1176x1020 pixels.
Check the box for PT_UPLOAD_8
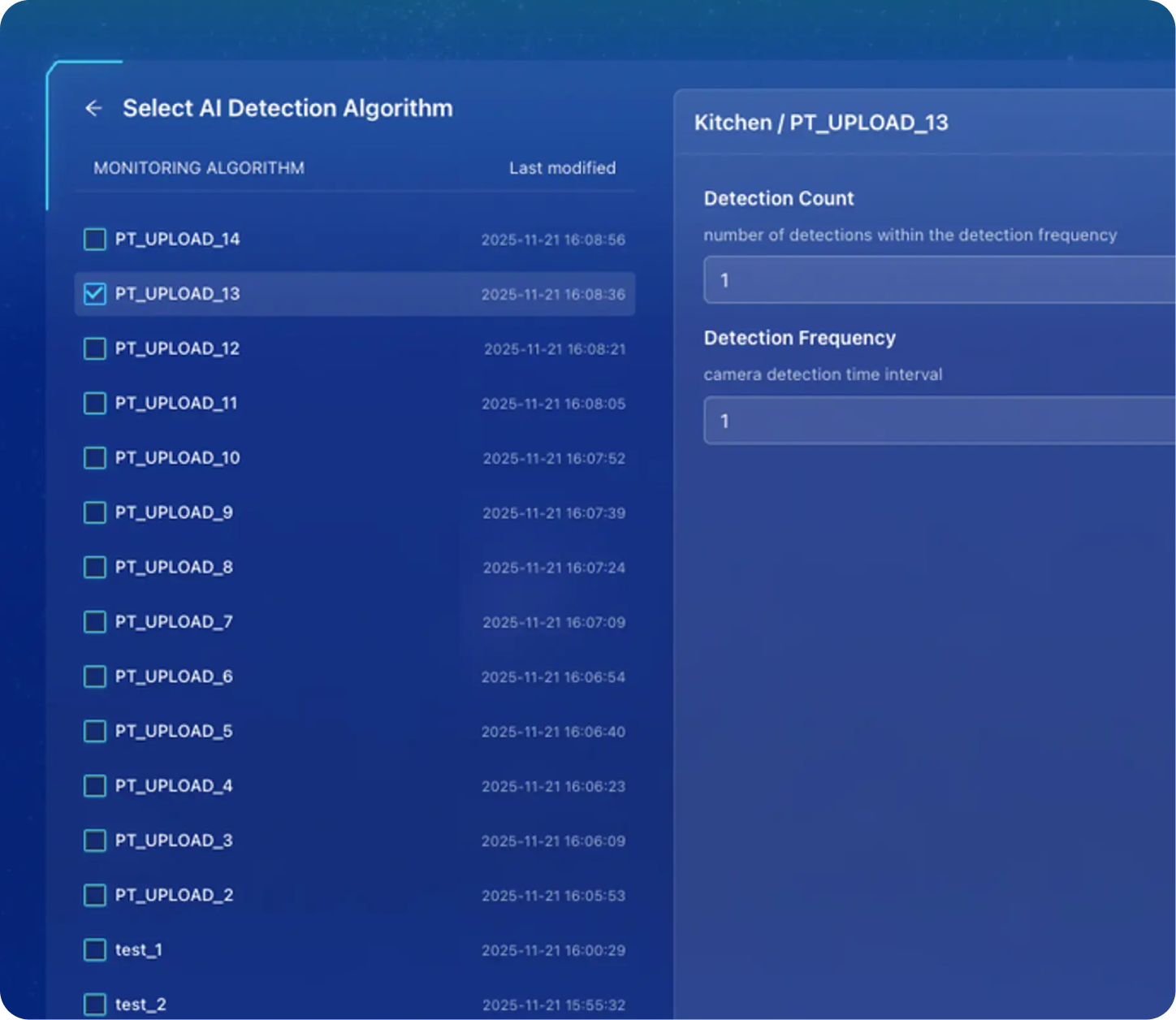pos(95,567)
